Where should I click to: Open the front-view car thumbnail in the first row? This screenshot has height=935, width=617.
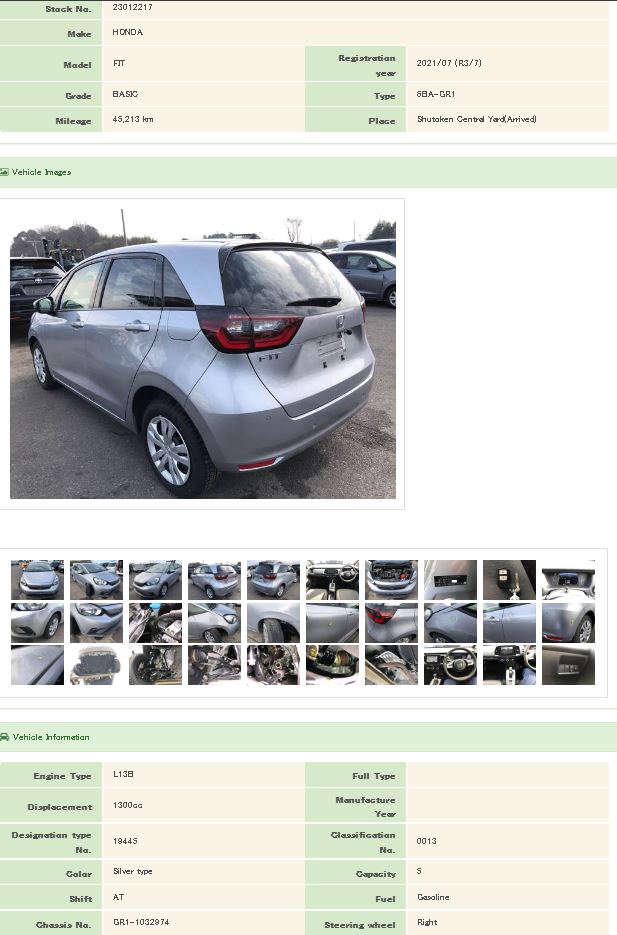click(37, 580)
